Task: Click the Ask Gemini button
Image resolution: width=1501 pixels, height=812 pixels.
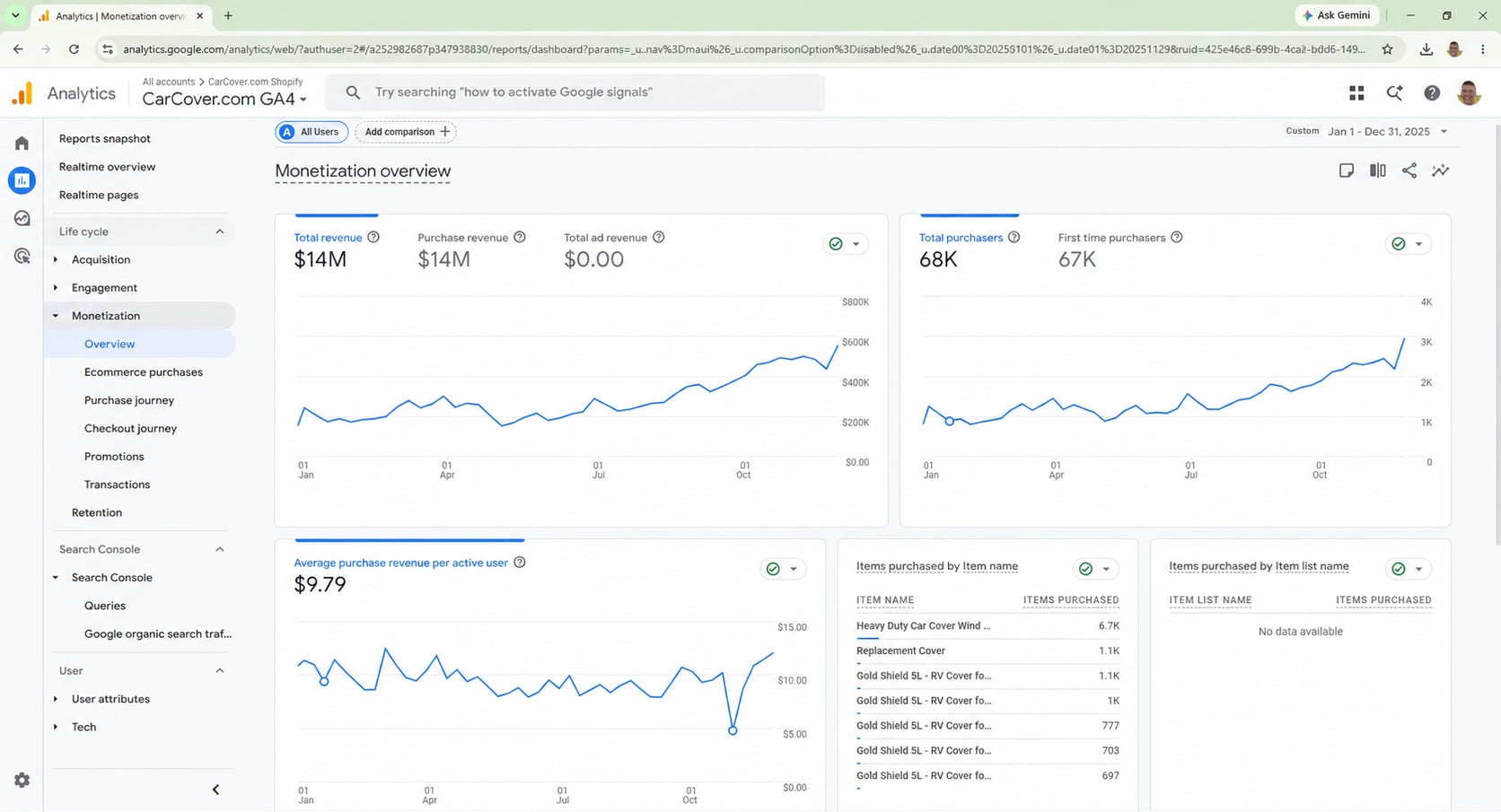Action: point(1337,15)
